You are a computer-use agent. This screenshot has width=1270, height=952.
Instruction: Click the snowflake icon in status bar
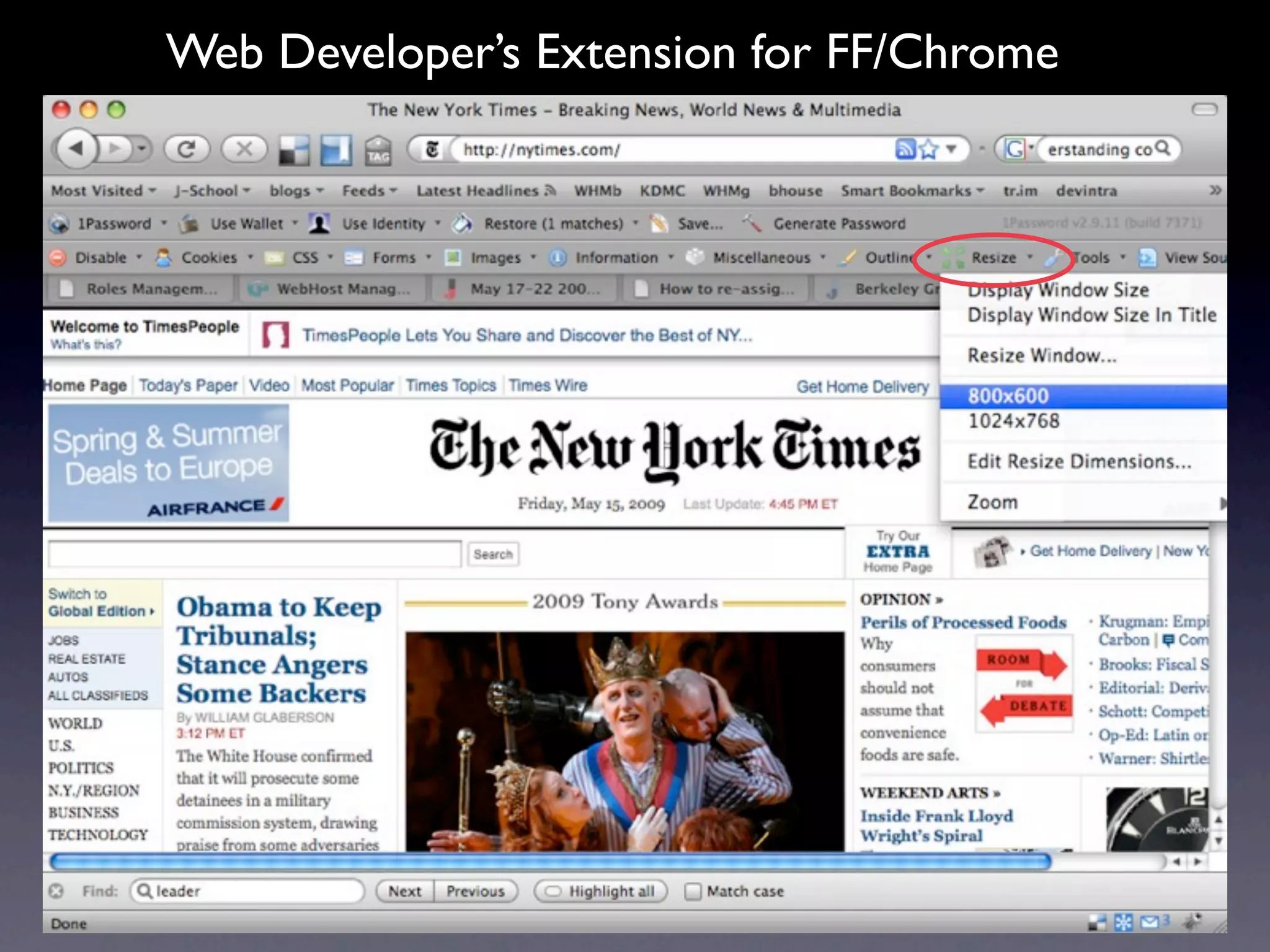(1124, 923)
